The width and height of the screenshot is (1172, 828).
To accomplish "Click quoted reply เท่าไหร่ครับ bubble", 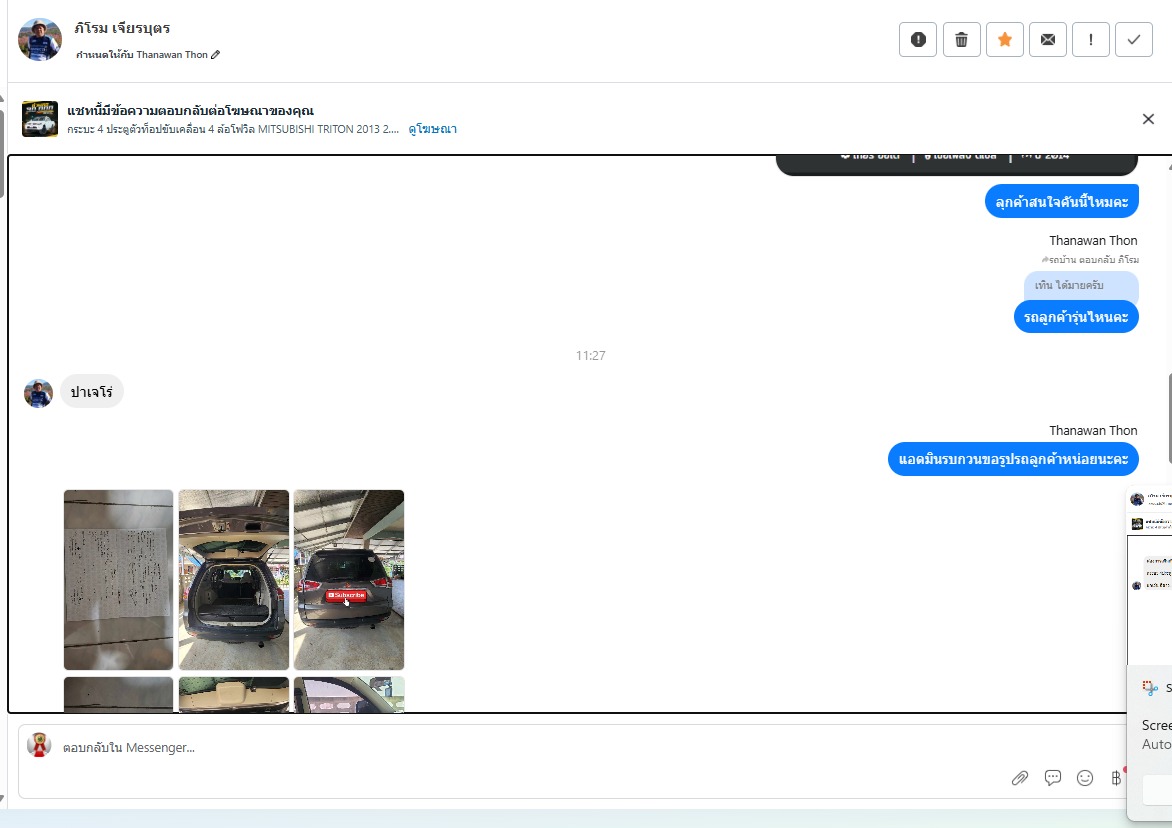I will (1081, 285).
